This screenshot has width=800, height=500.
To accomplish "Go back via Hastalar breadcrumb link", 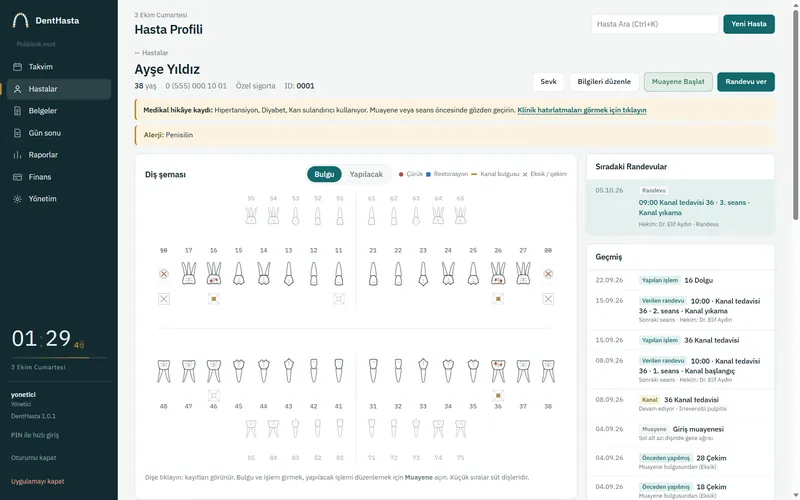I will pos(152,53).
